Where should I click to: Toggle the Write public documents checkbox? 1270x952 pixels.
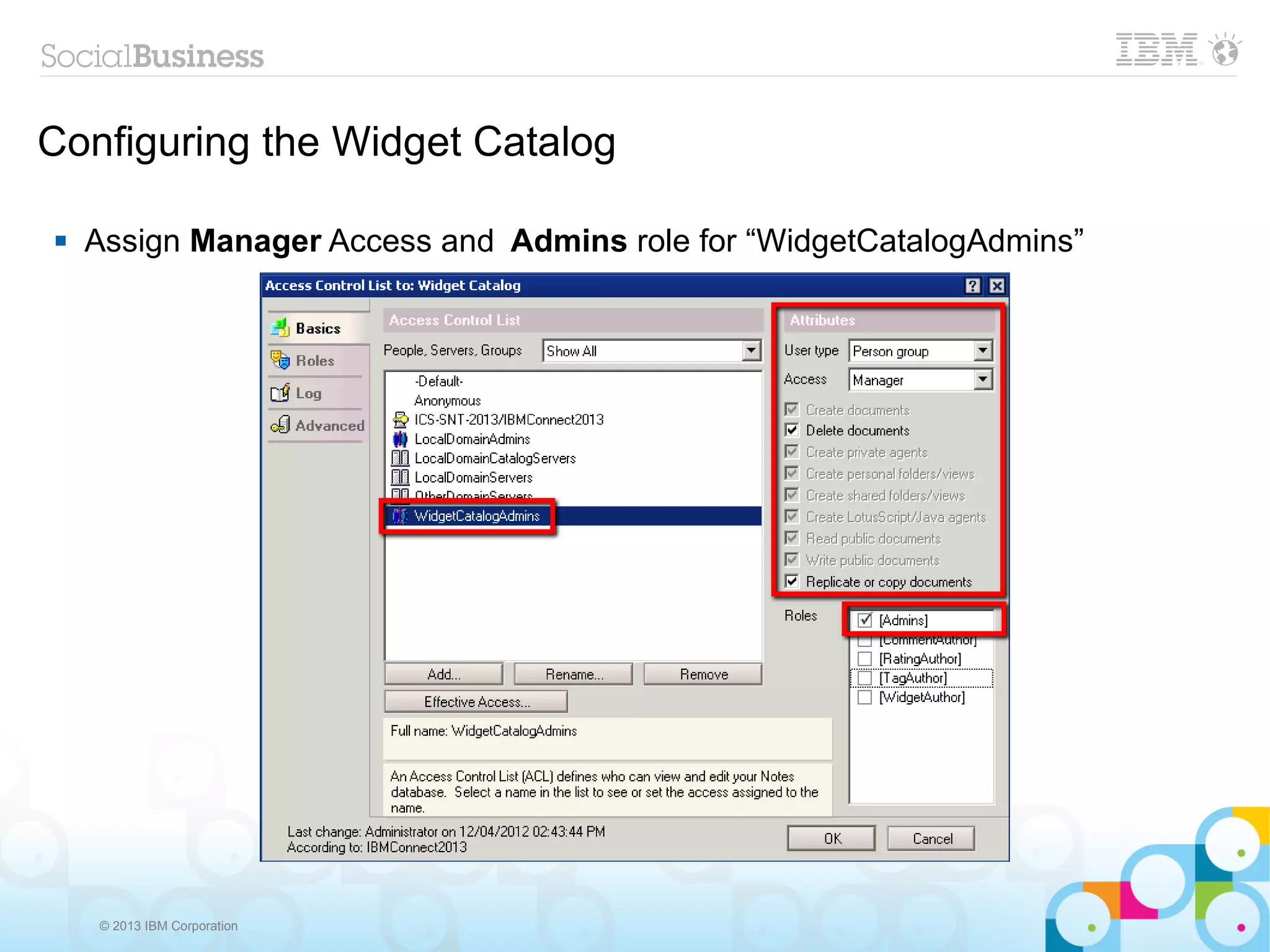tap(792, 560)
